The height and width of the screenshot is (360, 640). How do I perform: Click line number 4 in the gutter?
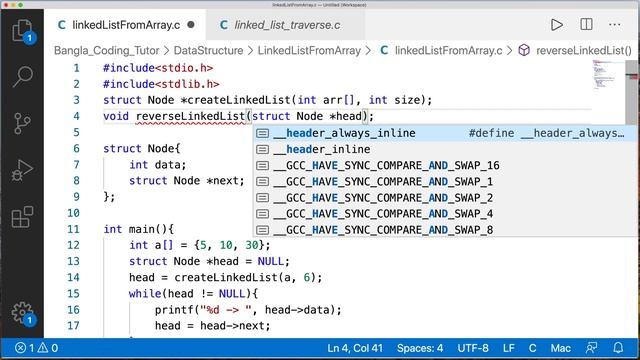tap(76, 116)
